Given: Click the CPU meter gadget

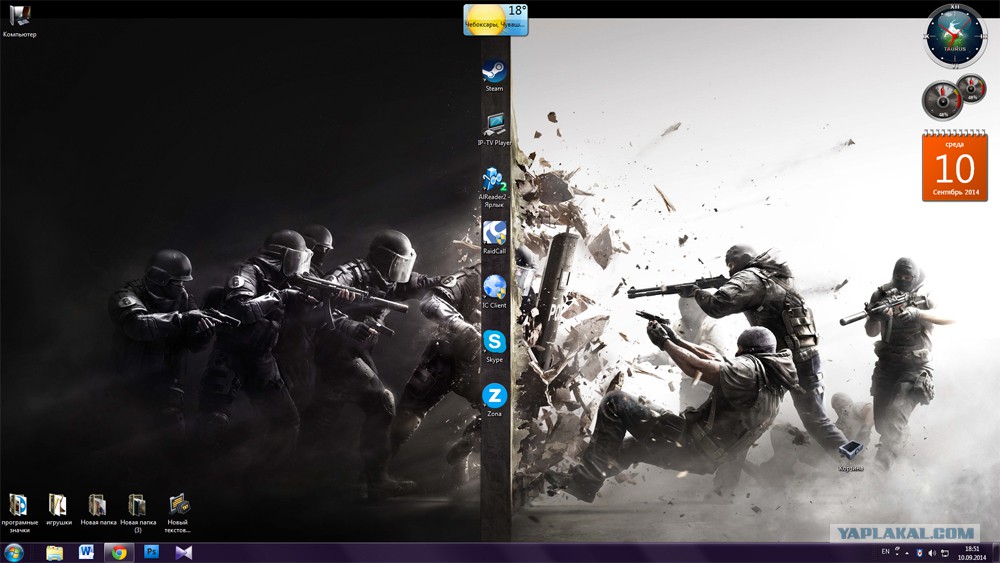Looking at the screenshot, I should (x=953, y=98).
